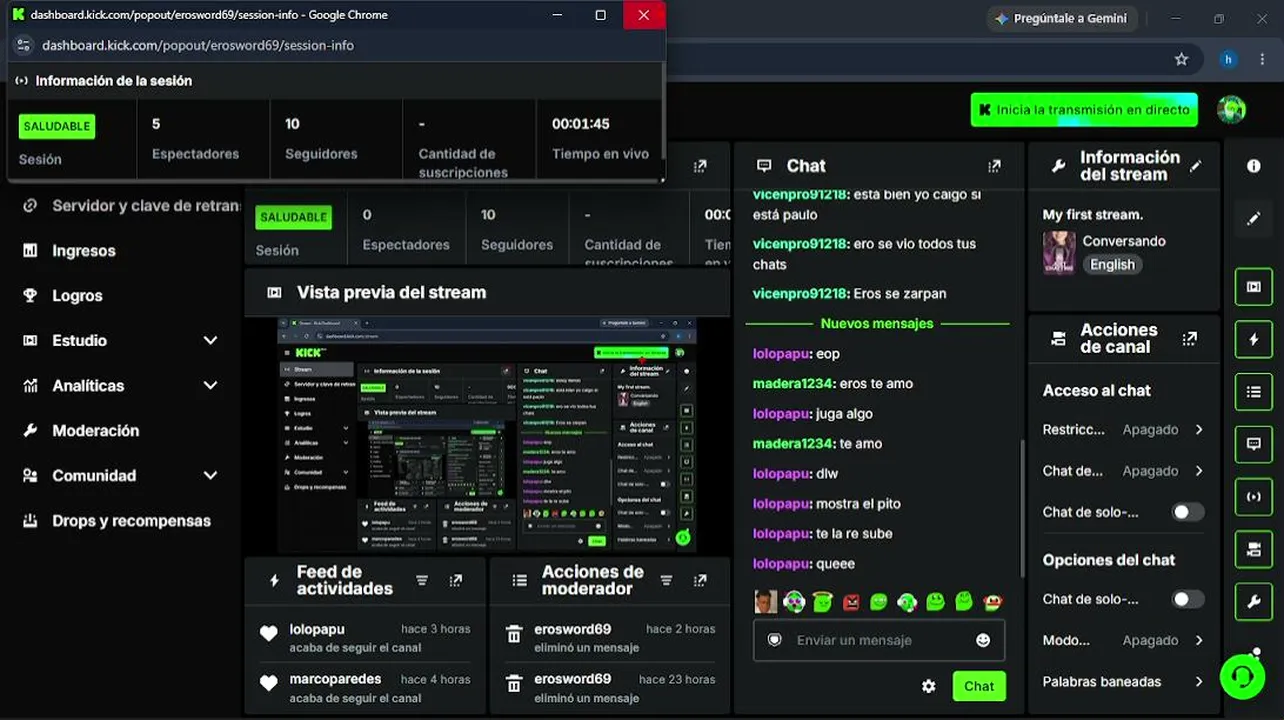
Task: Toggle the stream info wrench icon in right sidebar
Action: (1254, 601)
